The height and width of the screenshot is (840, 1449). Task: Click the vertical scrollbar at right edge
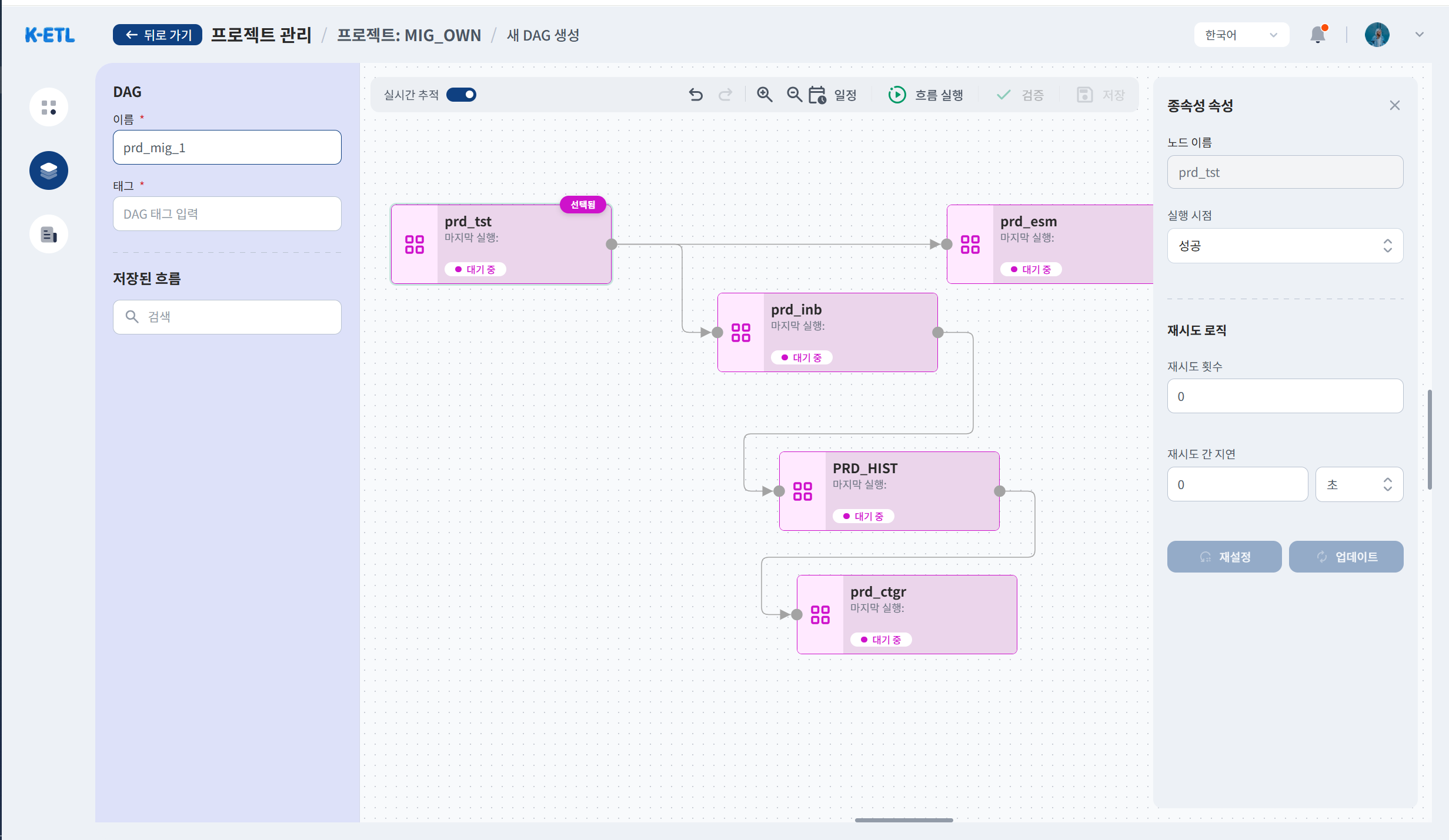tap(1430, 439)
